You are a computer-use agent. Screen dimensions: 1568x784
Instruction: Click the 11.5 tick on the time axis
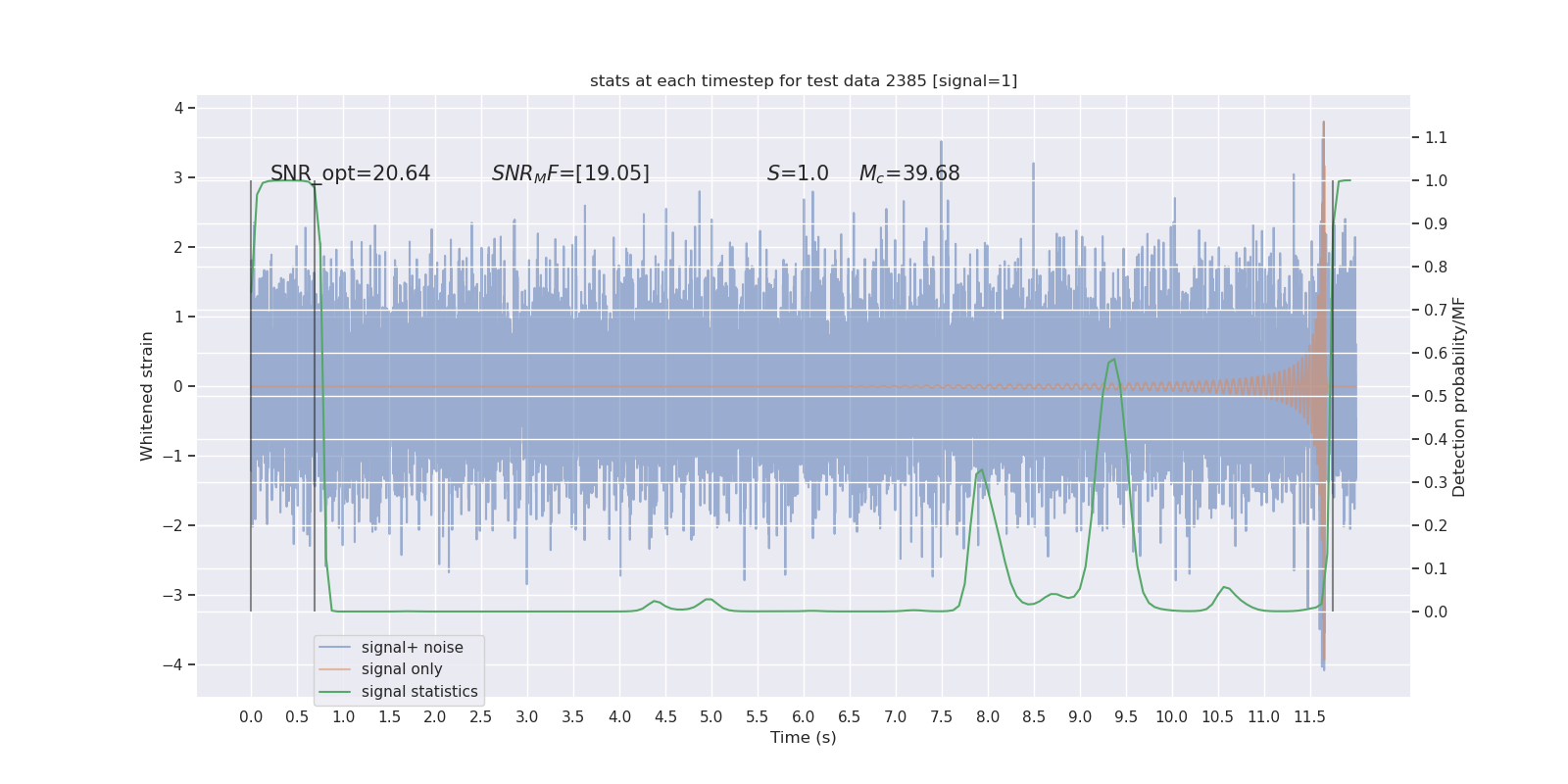tap(1309, 716)
